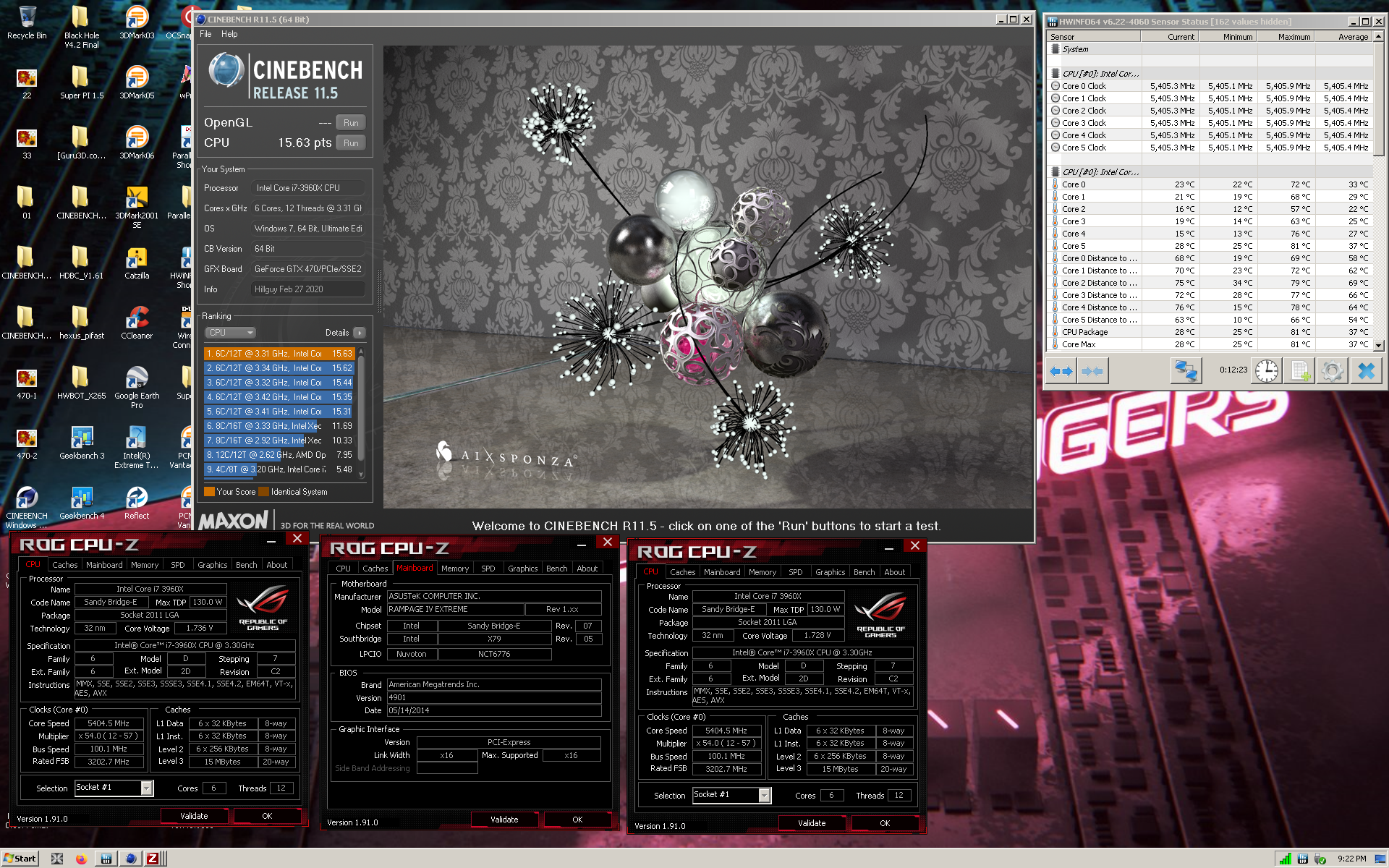Screen dimensions: 1389x868
Task: Open 3DMark03 desktop shortcut
Action: coord(137,22)
